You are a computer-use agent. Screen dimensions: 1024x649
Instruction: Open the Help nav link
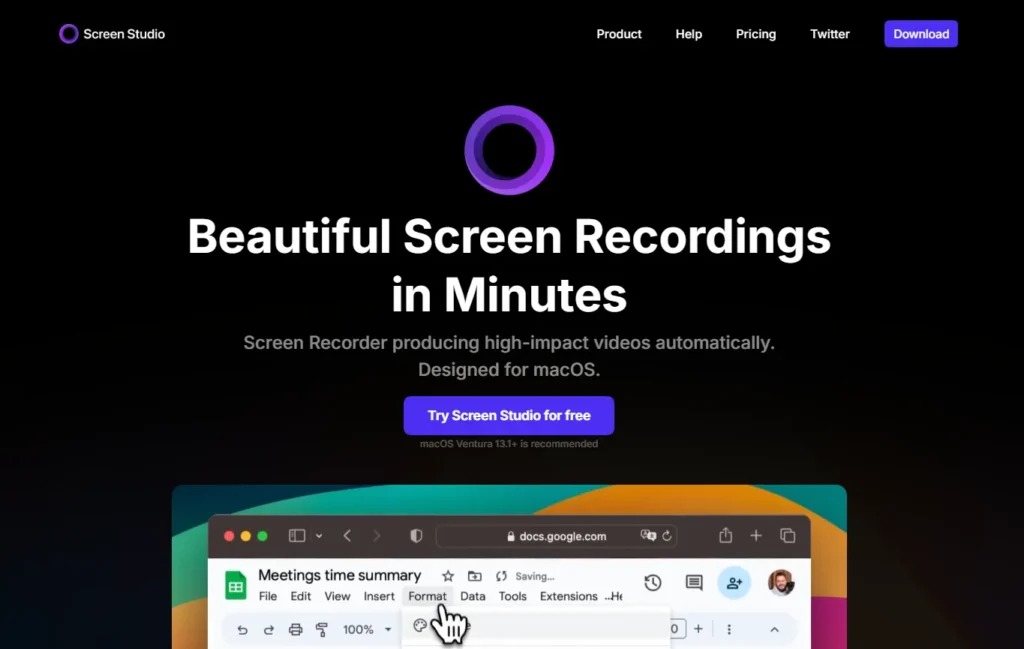(x=688, y=34)
